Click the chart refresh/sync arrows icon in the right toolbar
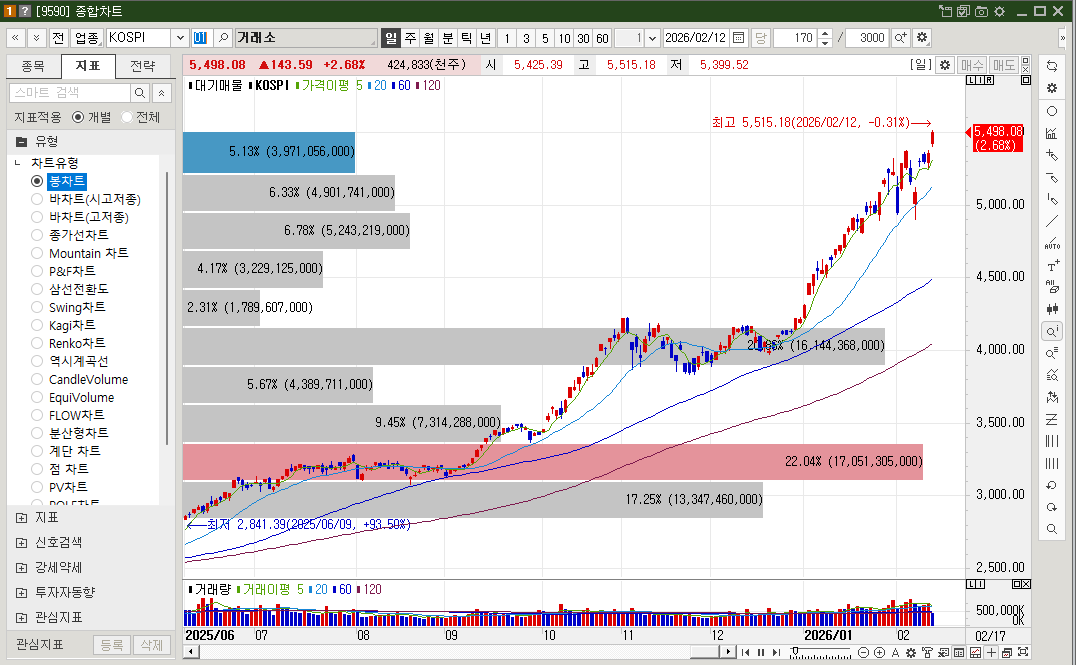 1051,67
